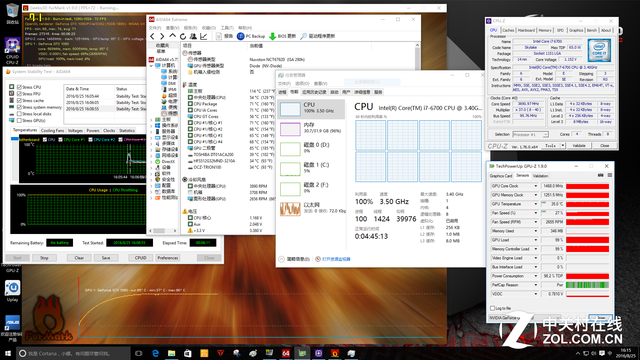Select Disk 0 (D:) in Task Manager
Image resolution: width=640 pixels, height=360 pixels.
[311, 149]
